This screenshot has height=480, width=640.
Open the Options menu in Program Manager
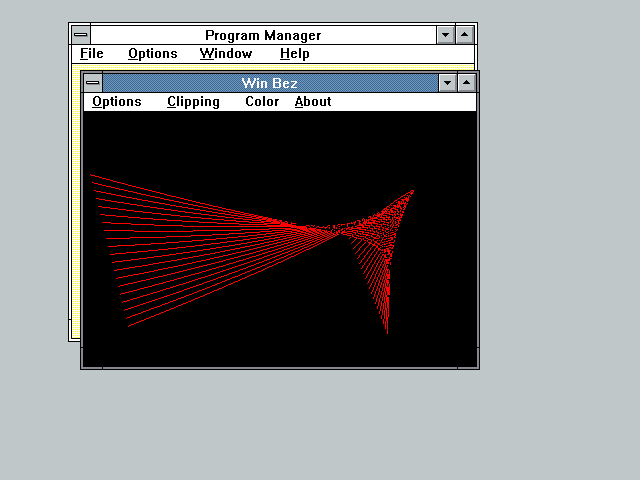click(153, 54)
